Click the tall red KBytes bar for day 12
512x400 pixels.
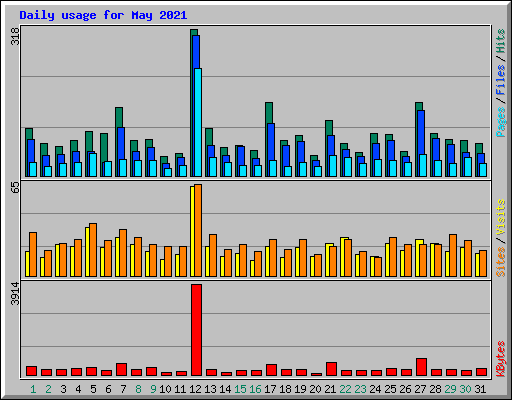point(196,330)
